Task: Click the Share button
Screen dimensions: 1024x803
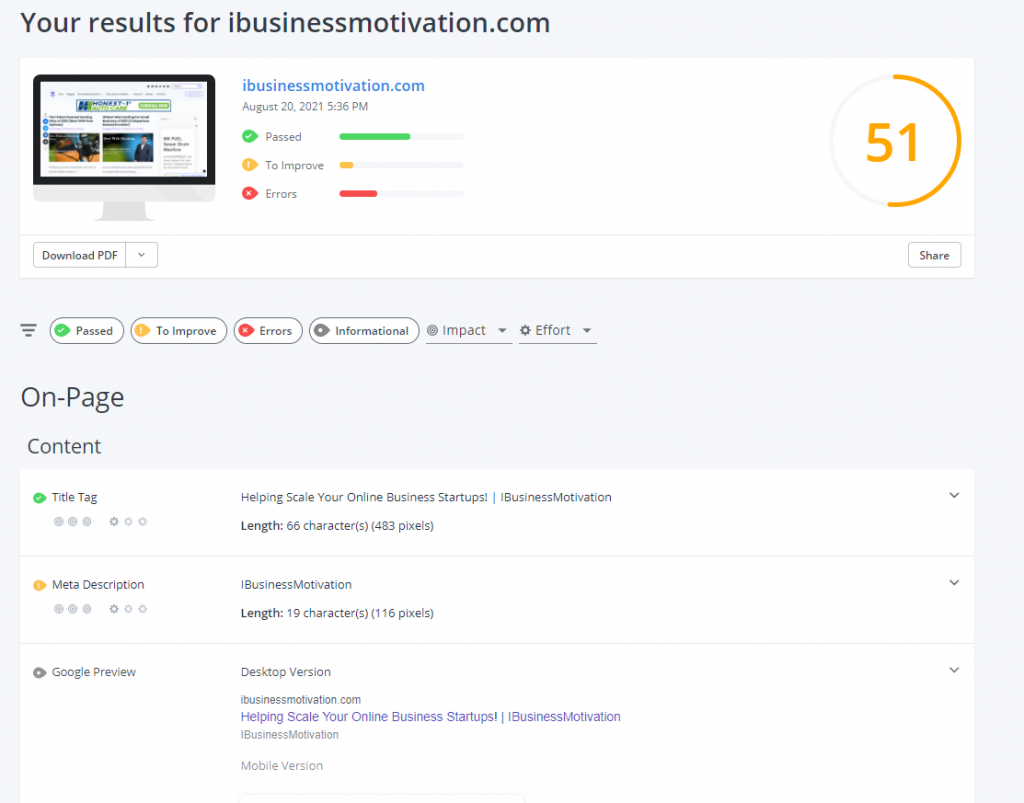Action: coord(935,255)
